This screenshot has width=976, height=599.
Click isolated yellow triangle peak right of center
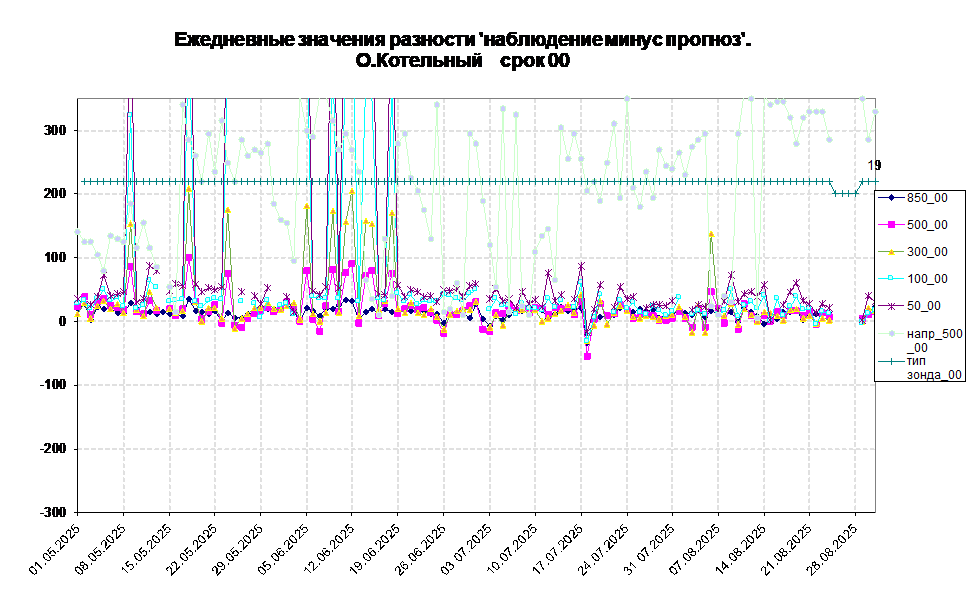(x=711, y=235)
